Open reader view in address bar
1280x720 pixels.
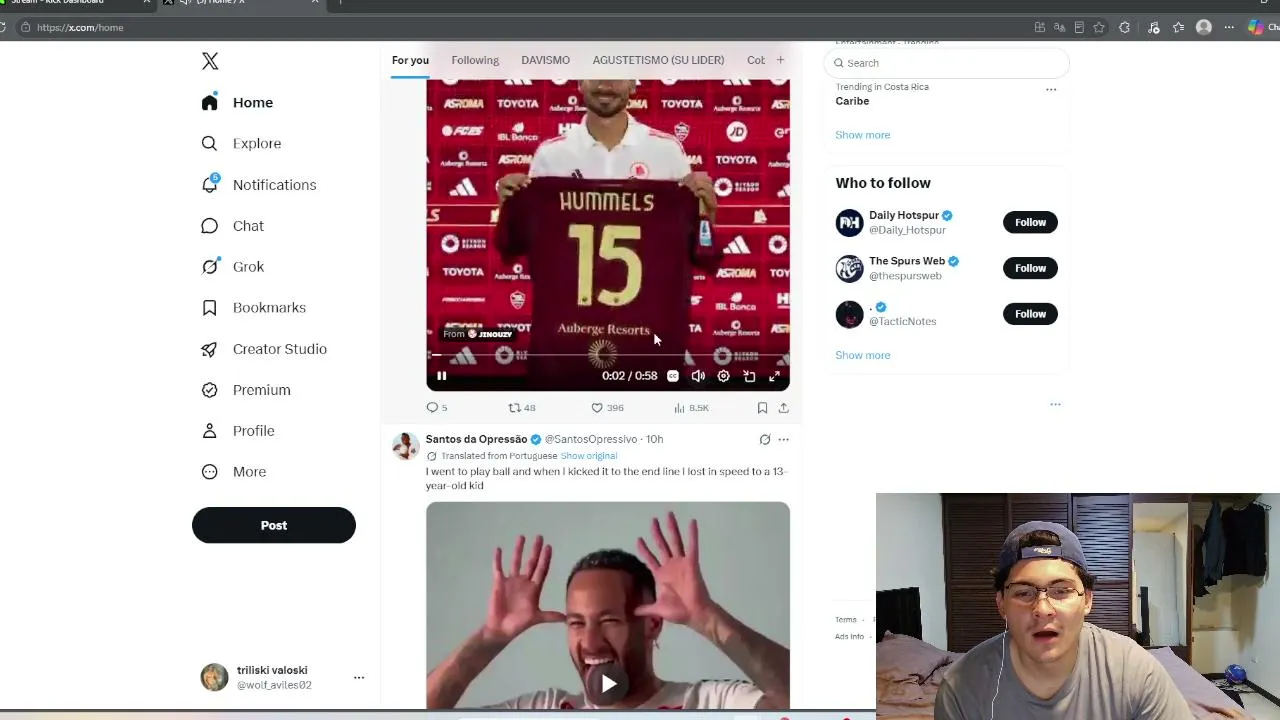point(1079,27)
